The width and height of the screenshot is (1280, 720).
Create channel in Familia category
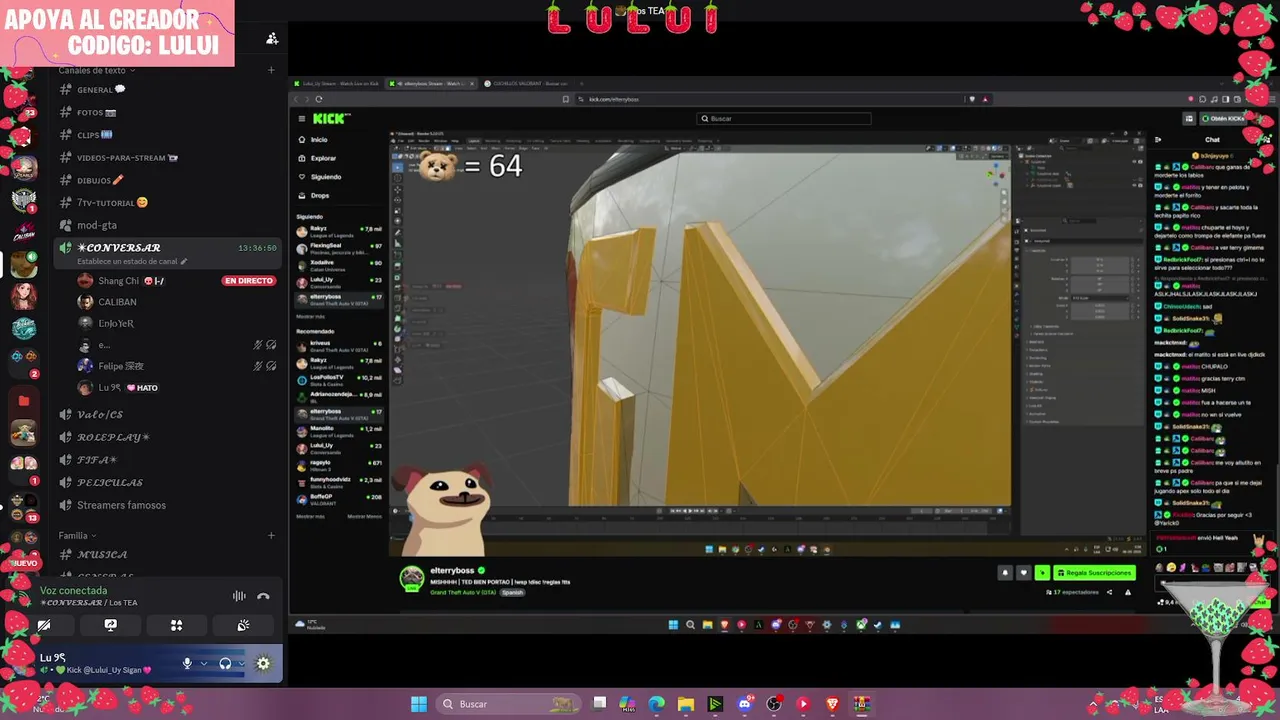tap(271, 535)
